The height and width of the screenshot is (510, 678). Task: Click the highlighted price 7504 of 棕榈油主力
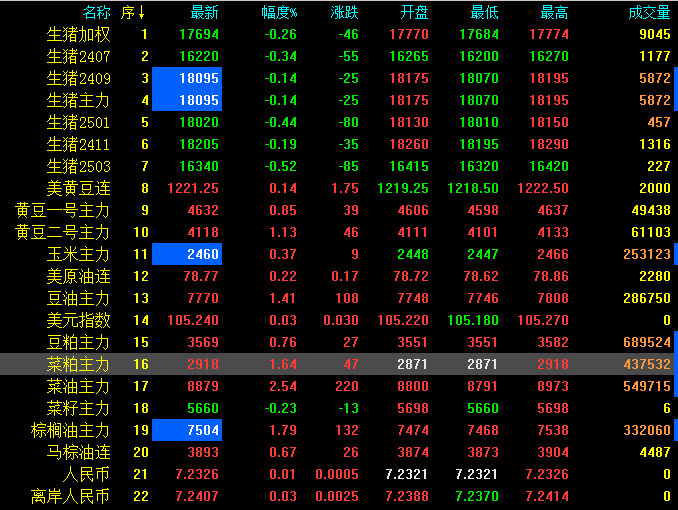tap(203, 430)
